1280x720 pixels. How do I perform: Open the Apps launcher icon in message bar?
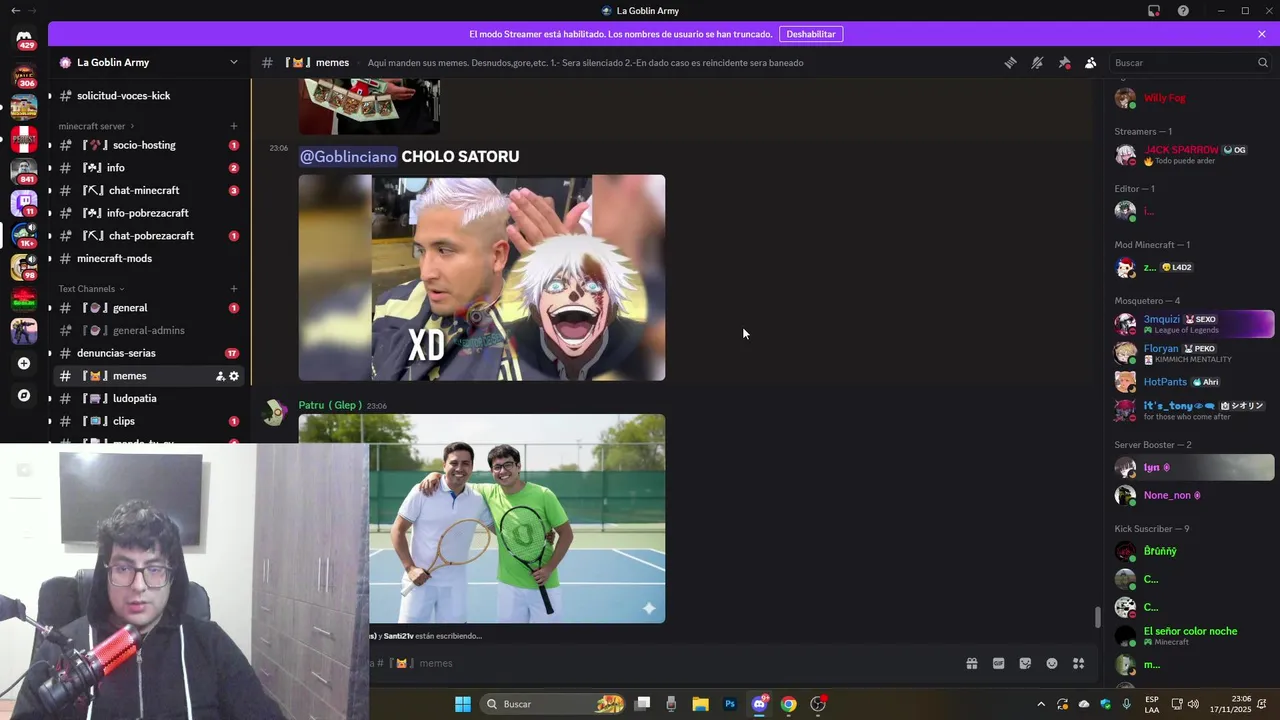click(x=1079, y=663)
